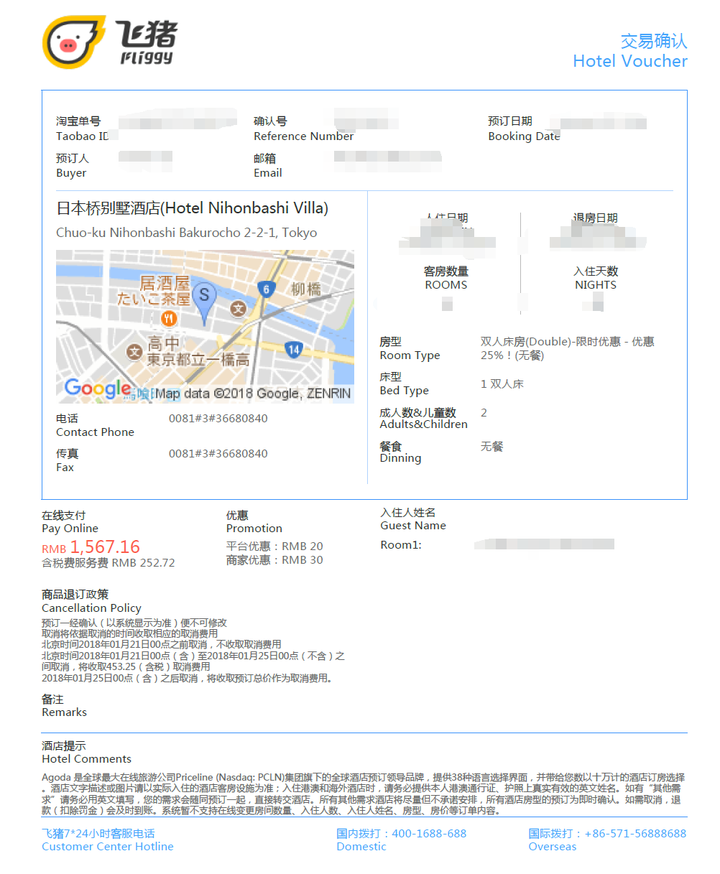The height and width of the screenshot is (874, 720).
Task: Click the school icon beside 高中 on map
Action: [x=134, y=352]
